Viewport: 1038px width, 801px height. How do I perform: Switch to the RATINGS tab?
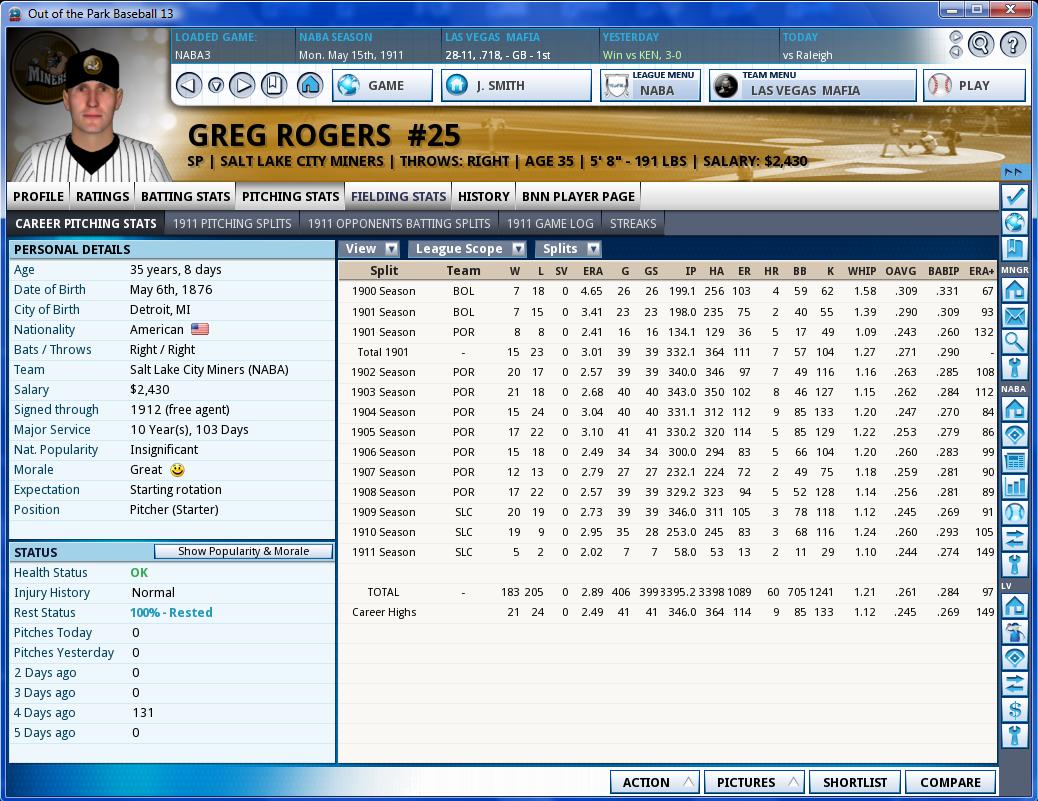(103, 197)
